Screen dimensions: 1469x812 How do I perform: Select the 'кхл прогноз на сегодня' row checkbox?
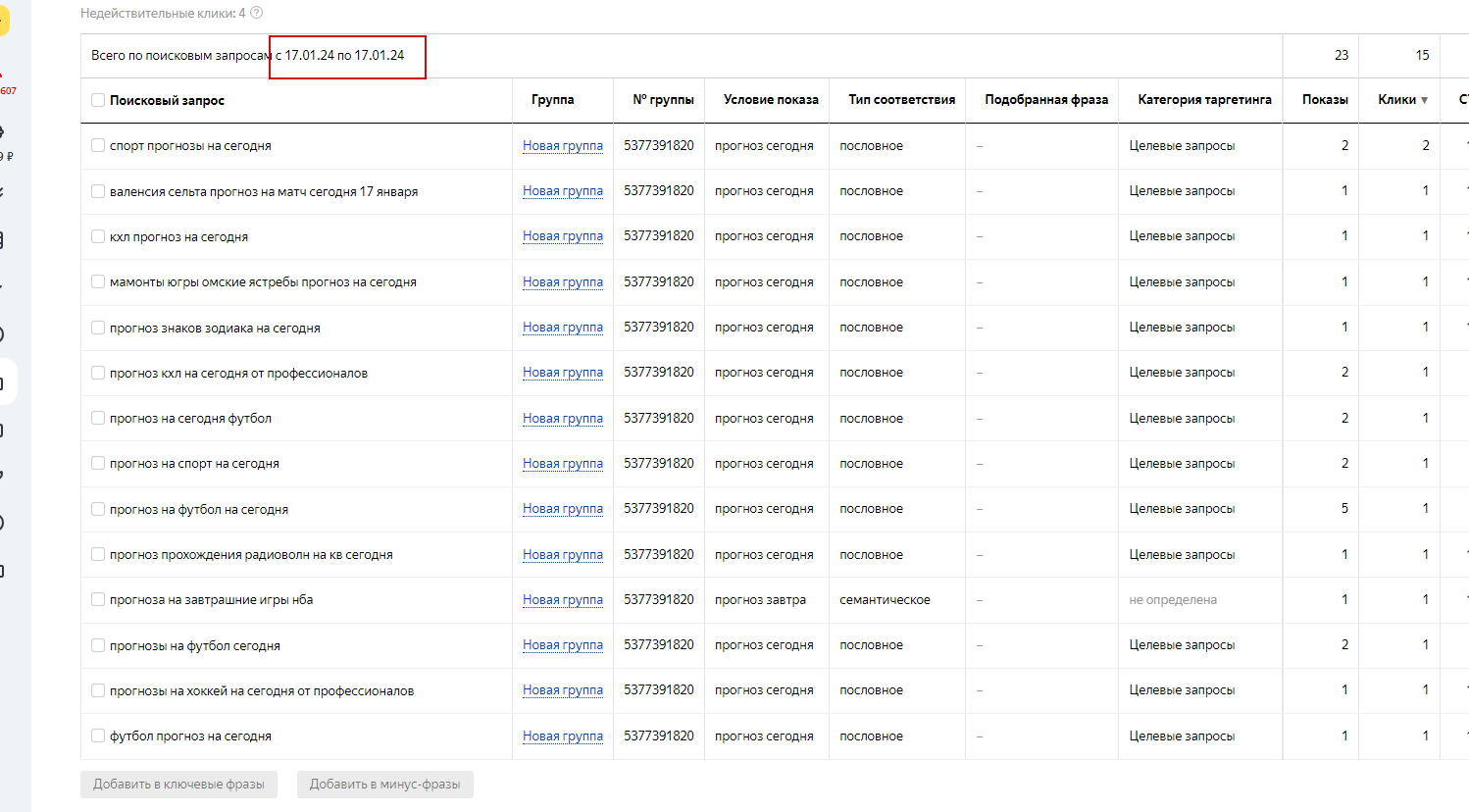[98, 236]
